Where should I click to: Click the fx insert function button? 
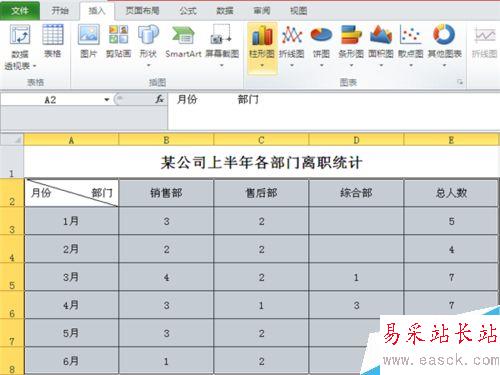(x=160, y=99)
